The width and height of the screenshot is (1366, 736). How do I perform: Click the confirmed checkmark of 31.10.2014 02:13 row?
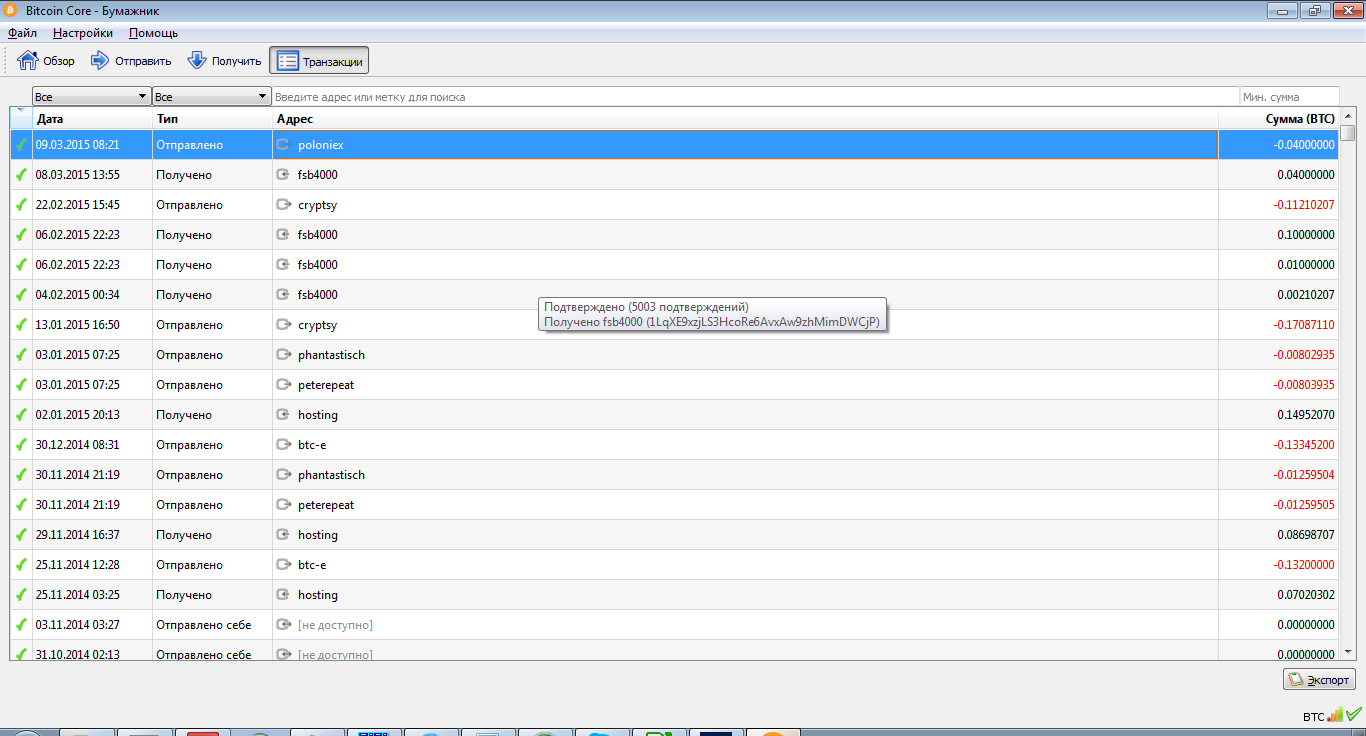(21, 654)
